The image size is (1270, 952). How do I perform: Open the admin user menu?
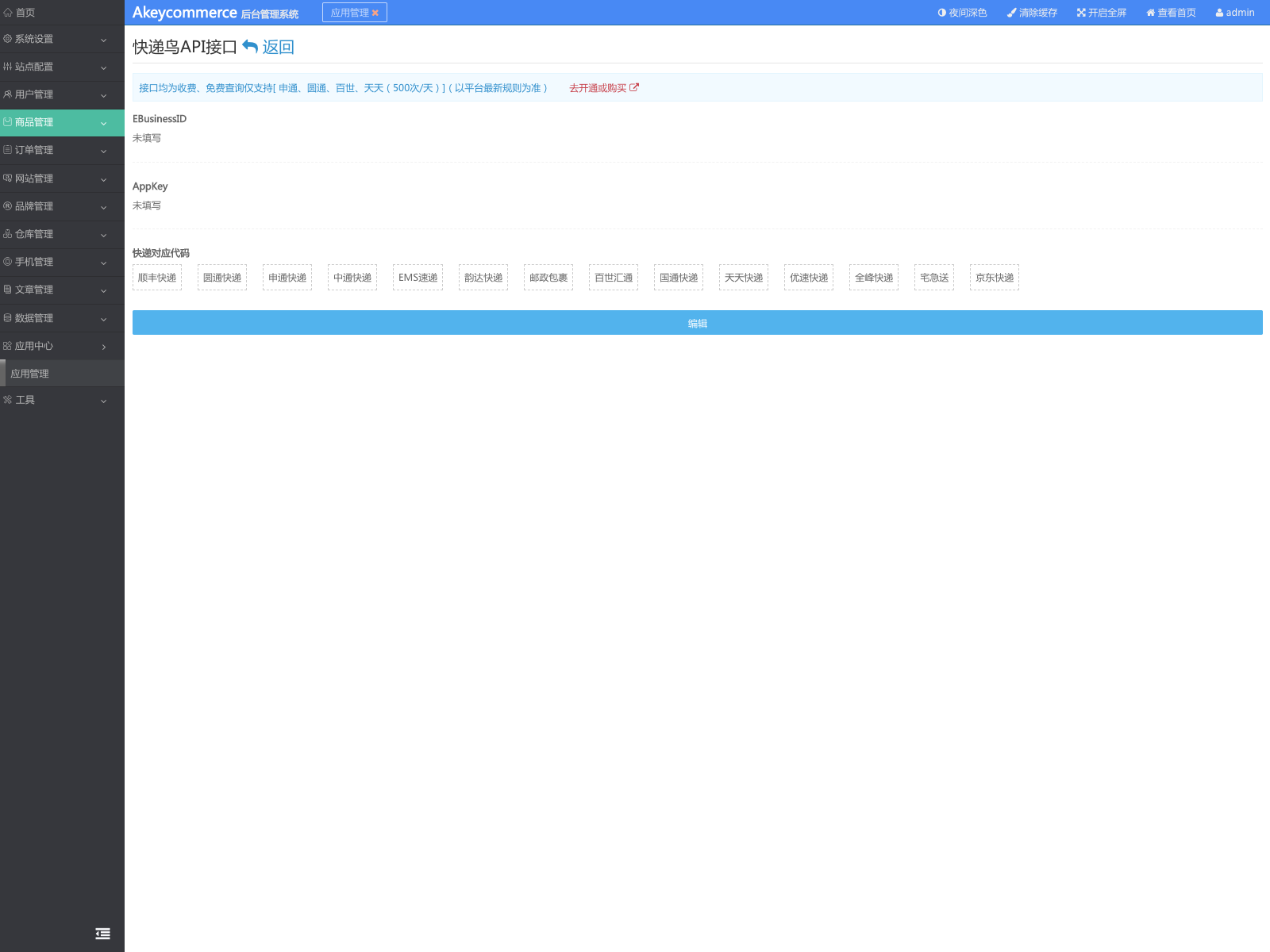click(1235, 13)
